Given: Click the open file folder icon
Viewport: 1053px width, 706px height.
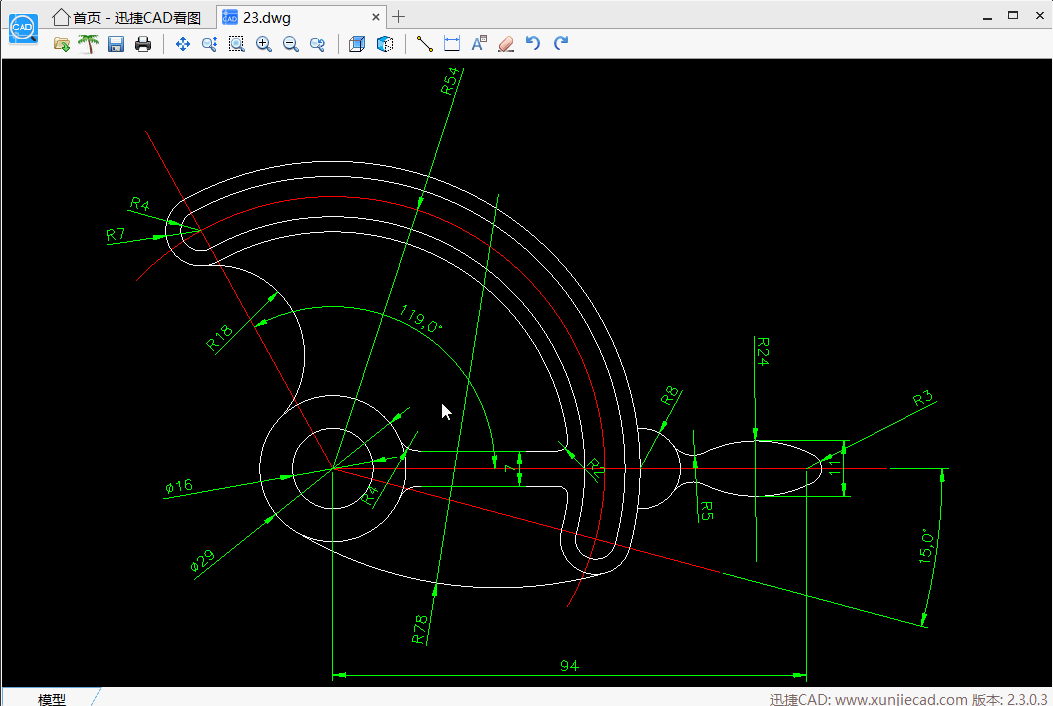Looking at the screenshot, I should (x=62, y=44).
